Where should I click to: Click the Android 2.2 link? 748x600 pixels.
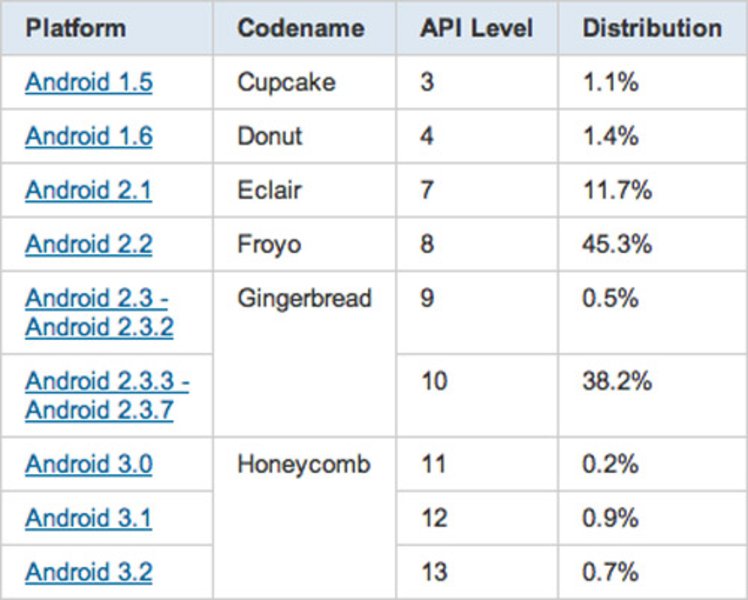89,244
